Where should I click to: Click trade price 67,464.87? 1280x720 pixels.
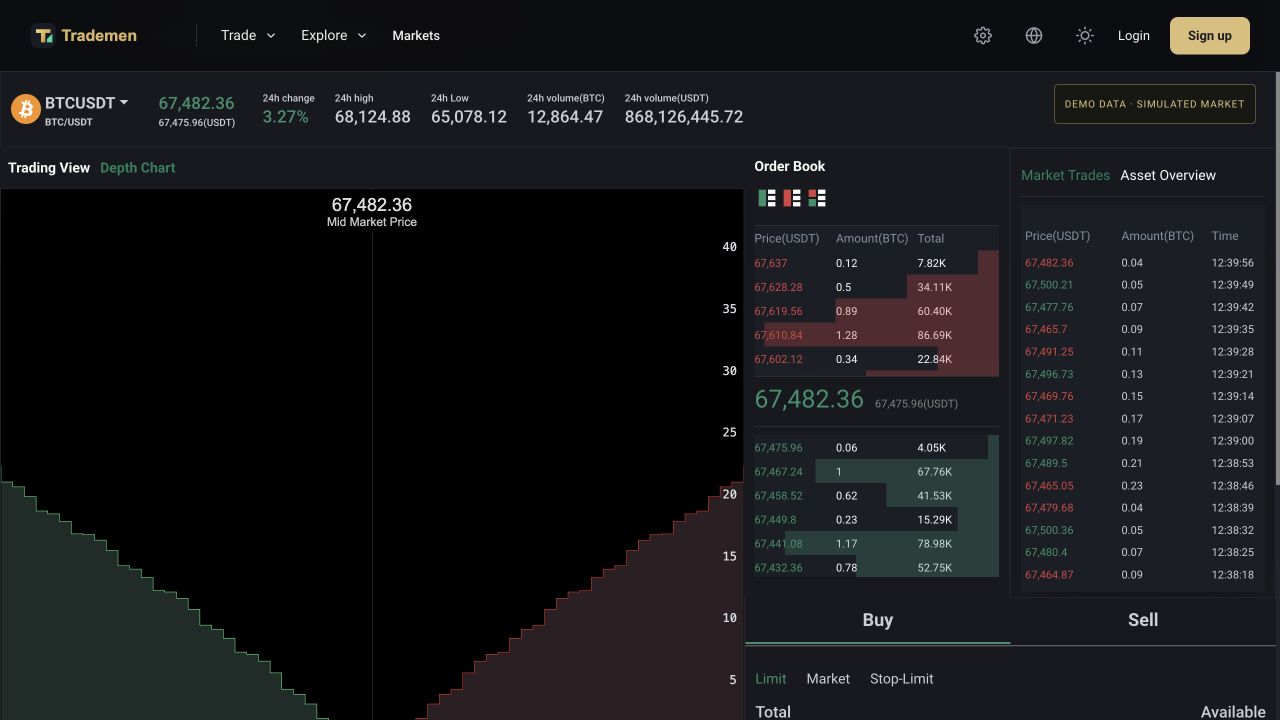(x=1049, y=575)
